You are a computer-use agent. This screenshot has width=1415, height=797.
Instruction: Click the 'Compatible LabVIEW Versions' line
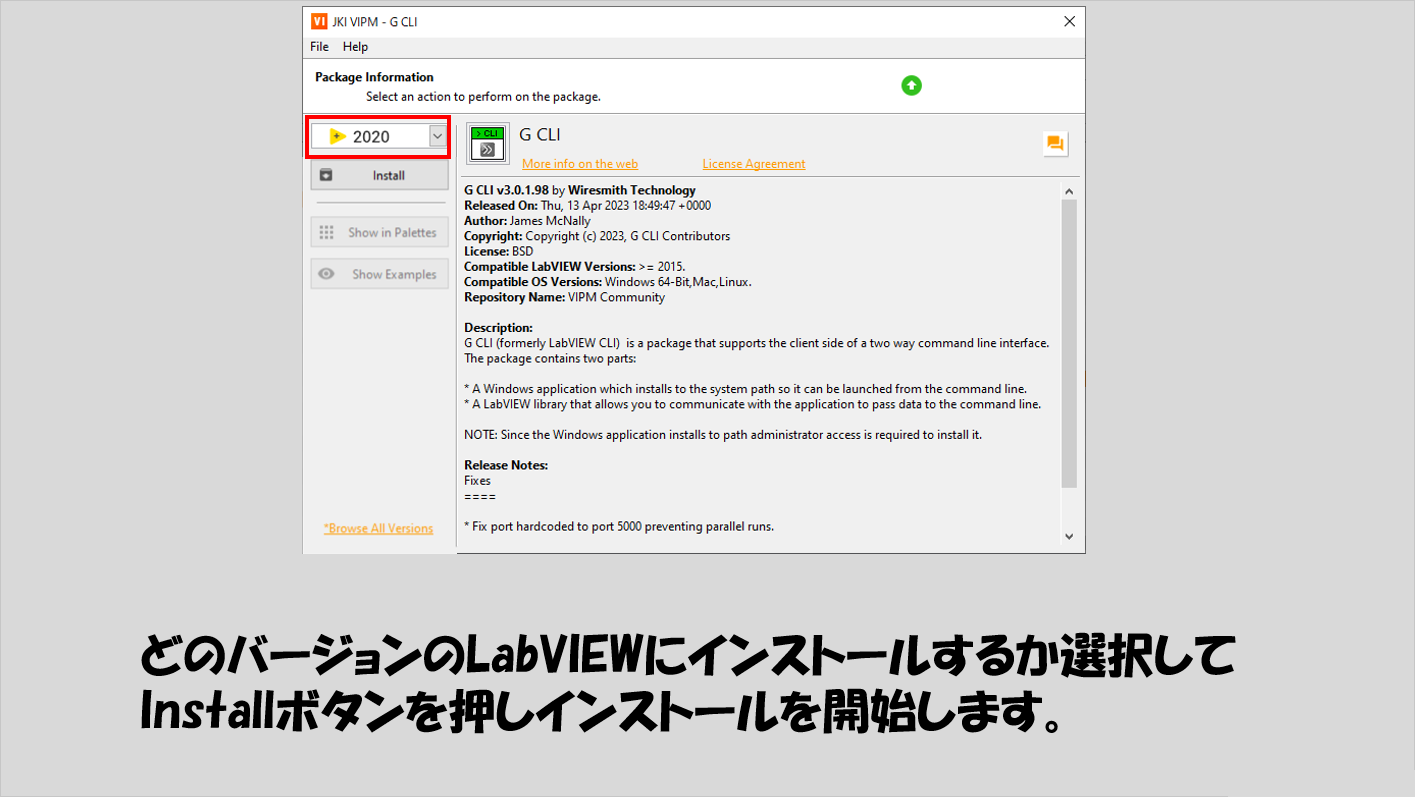[575, 267]
